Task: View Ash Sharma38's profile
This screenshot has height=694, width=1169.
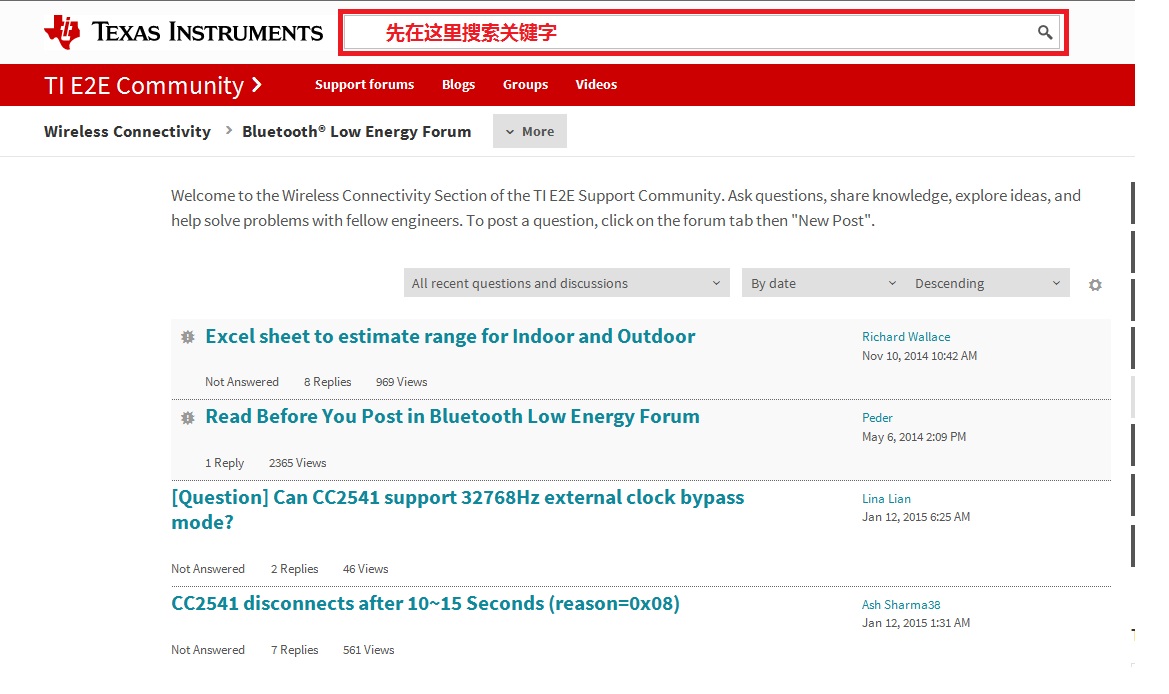Action: (x=901, y=605)
